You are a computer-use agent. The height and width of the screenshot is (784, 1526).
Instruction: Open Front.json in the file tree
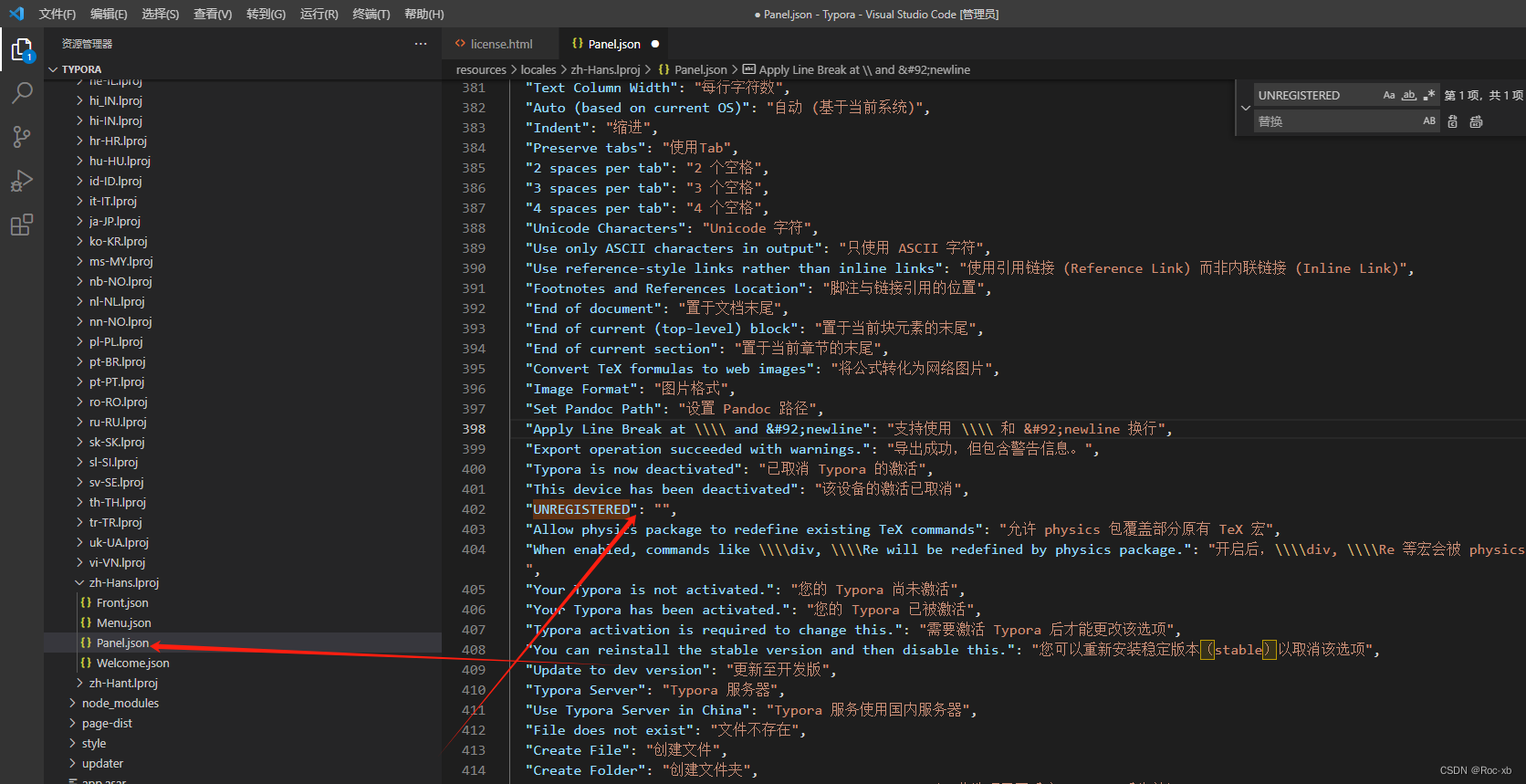pyautogui.click(x=243, y=602)
